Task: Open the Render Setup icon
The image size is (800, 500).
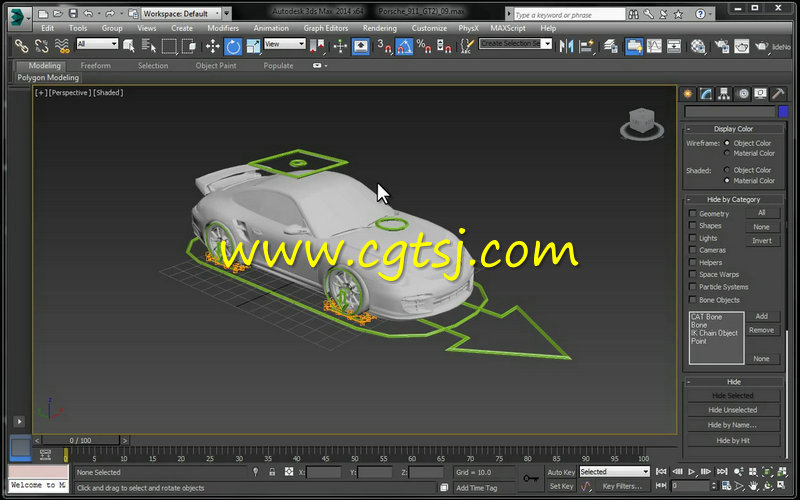Action: point(721,46)
